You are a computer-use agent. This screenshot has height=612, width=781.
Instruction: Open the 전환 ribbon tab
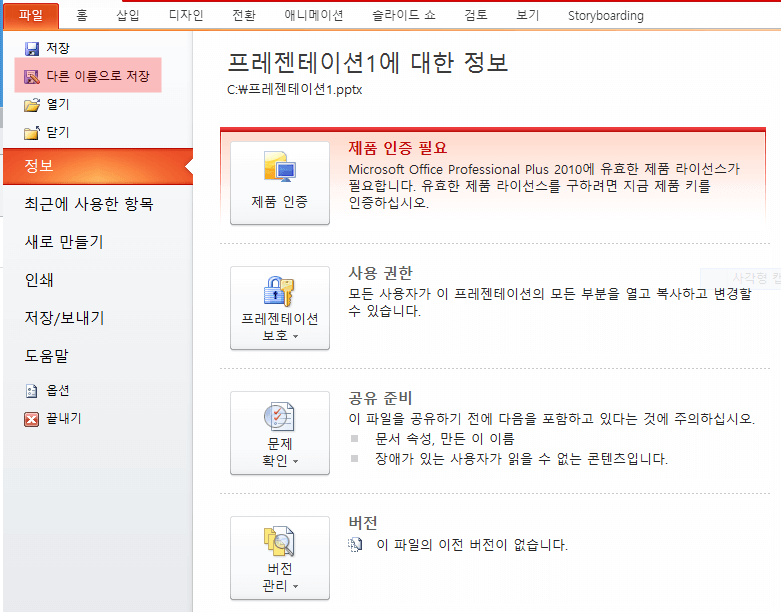(x=244, y=15)
